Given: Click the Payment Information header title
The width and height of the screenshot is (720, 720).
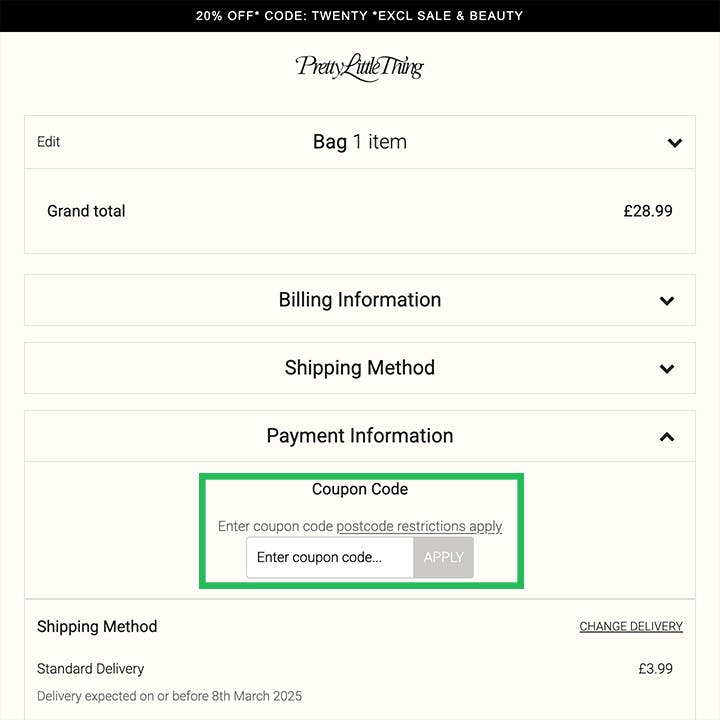Looking at the screenshot, I should click(359, 436).
